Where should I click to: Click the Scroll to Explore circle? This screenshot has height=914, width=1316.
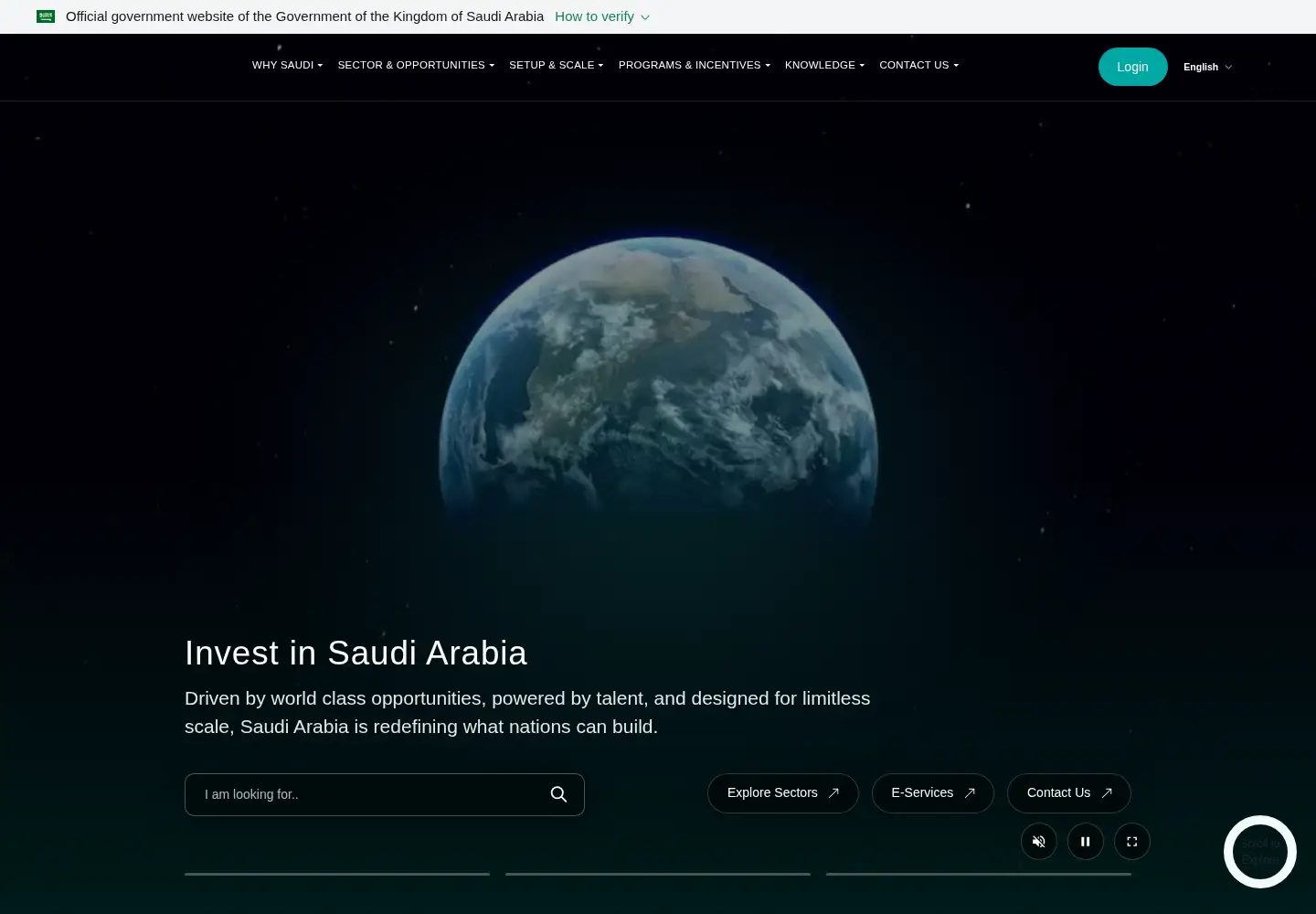point(1260,852)
